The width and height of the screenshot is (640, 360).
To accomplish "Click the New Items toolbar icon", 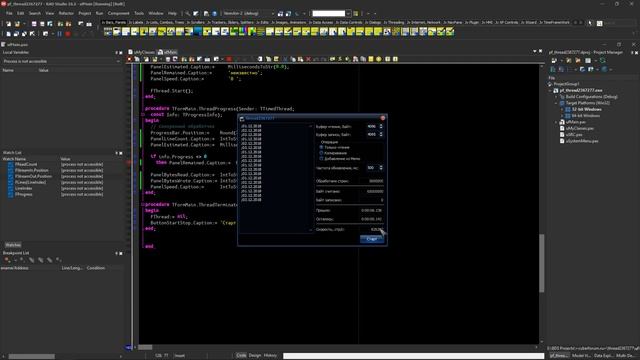I will point(9,24).
